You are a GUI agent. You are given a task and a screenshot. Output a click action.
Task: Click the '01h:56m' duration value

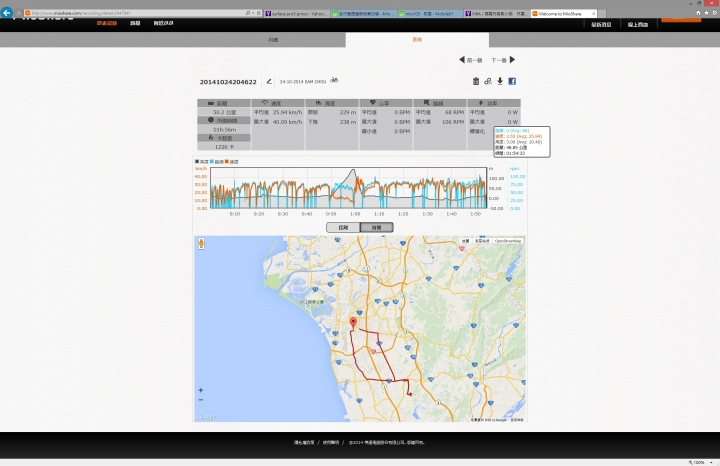coord(225,129)
